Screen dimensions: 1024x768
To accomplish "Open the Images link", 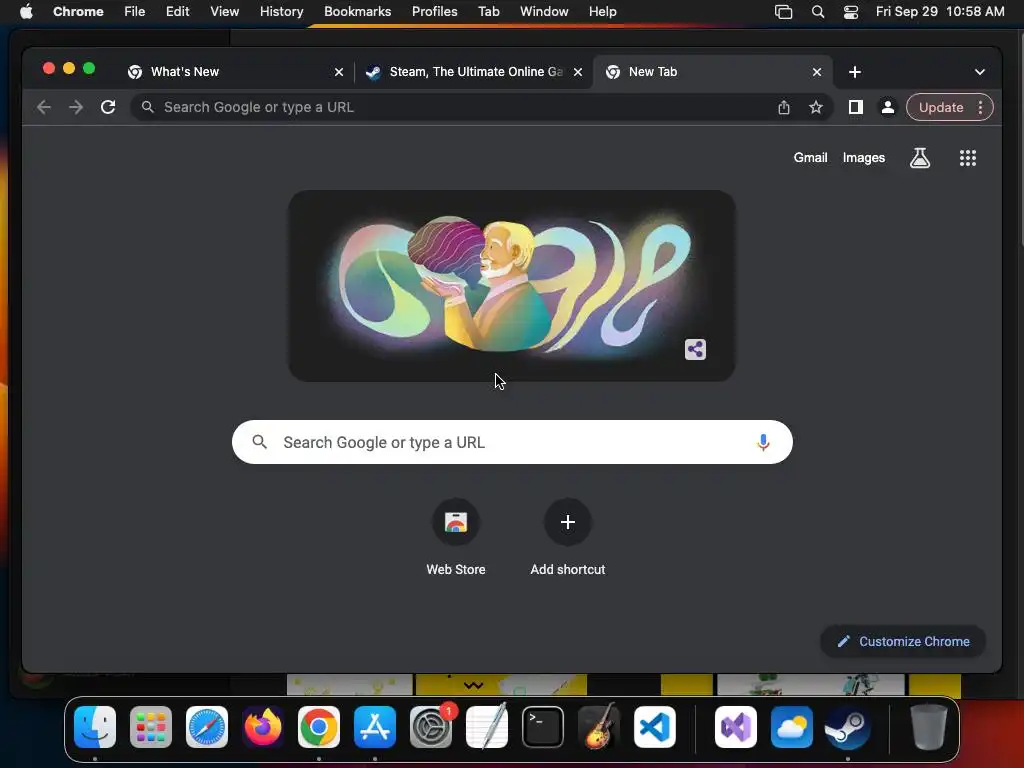I will coord(863,157).
